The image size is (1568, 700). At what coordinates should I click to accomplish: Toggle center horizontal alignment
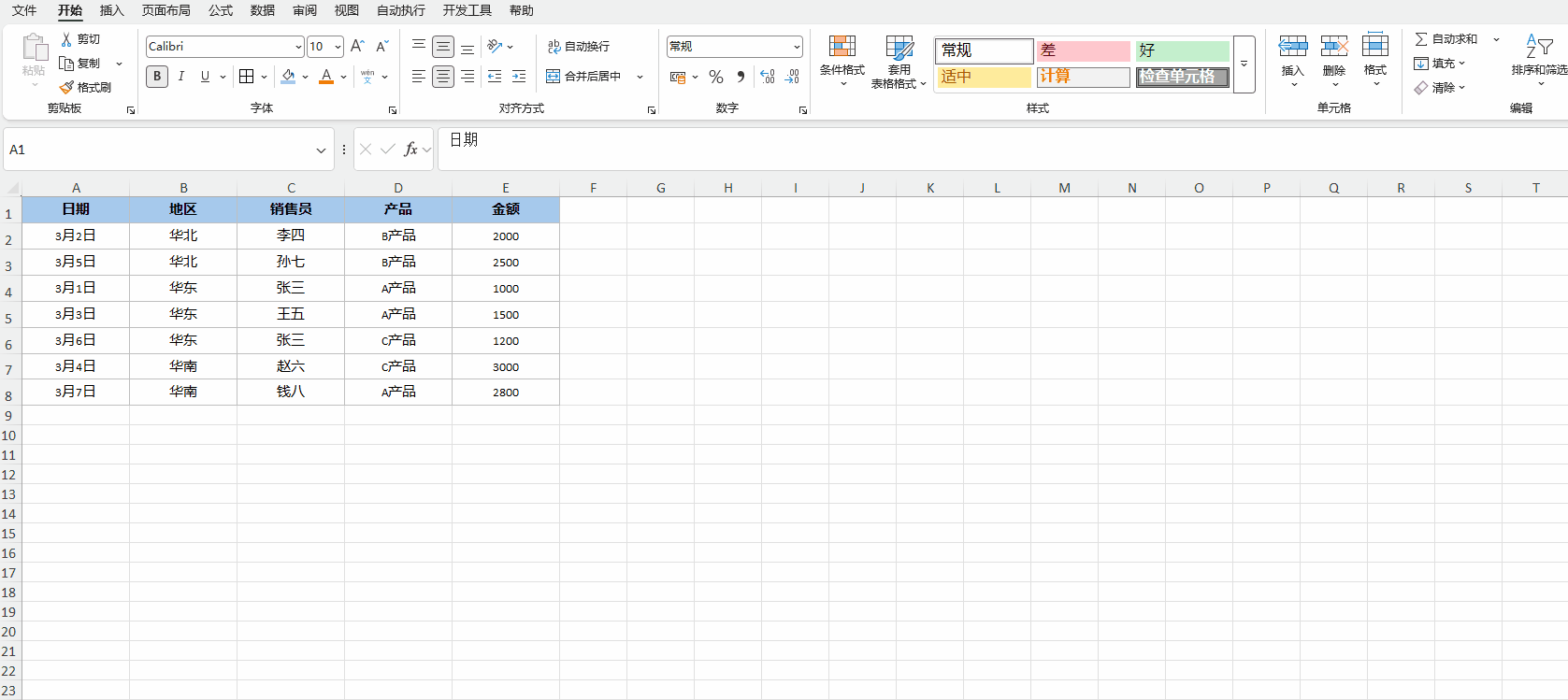pos(443,77)
